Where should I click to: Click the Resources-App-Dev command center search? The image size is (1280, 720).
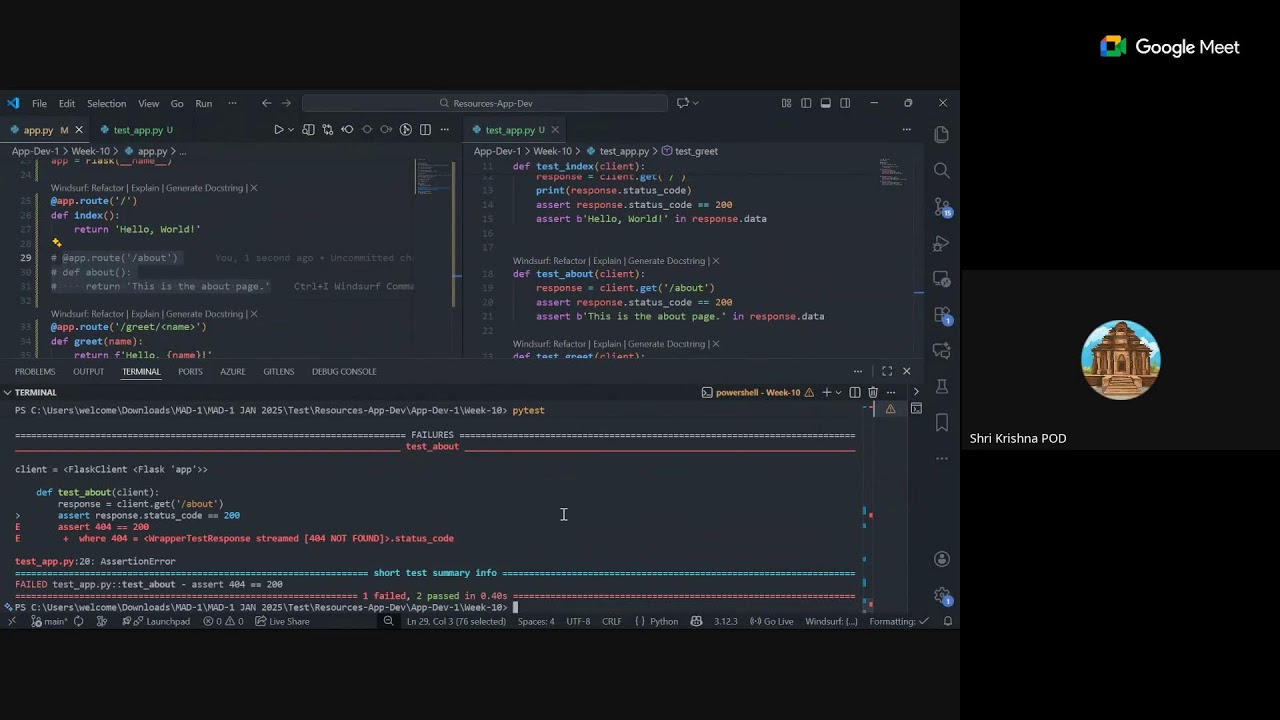click(x=485, y=103)
